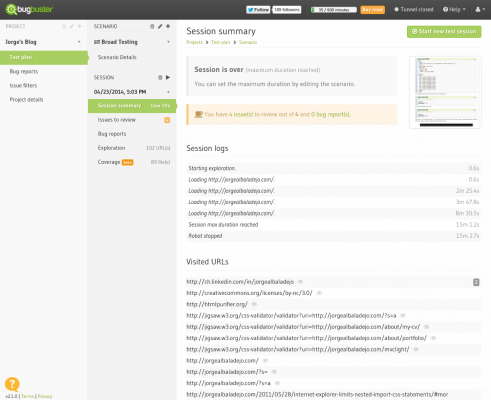Open the http://ch.linkedin.com/in/jorgealbaladejo link

point(240,282)
